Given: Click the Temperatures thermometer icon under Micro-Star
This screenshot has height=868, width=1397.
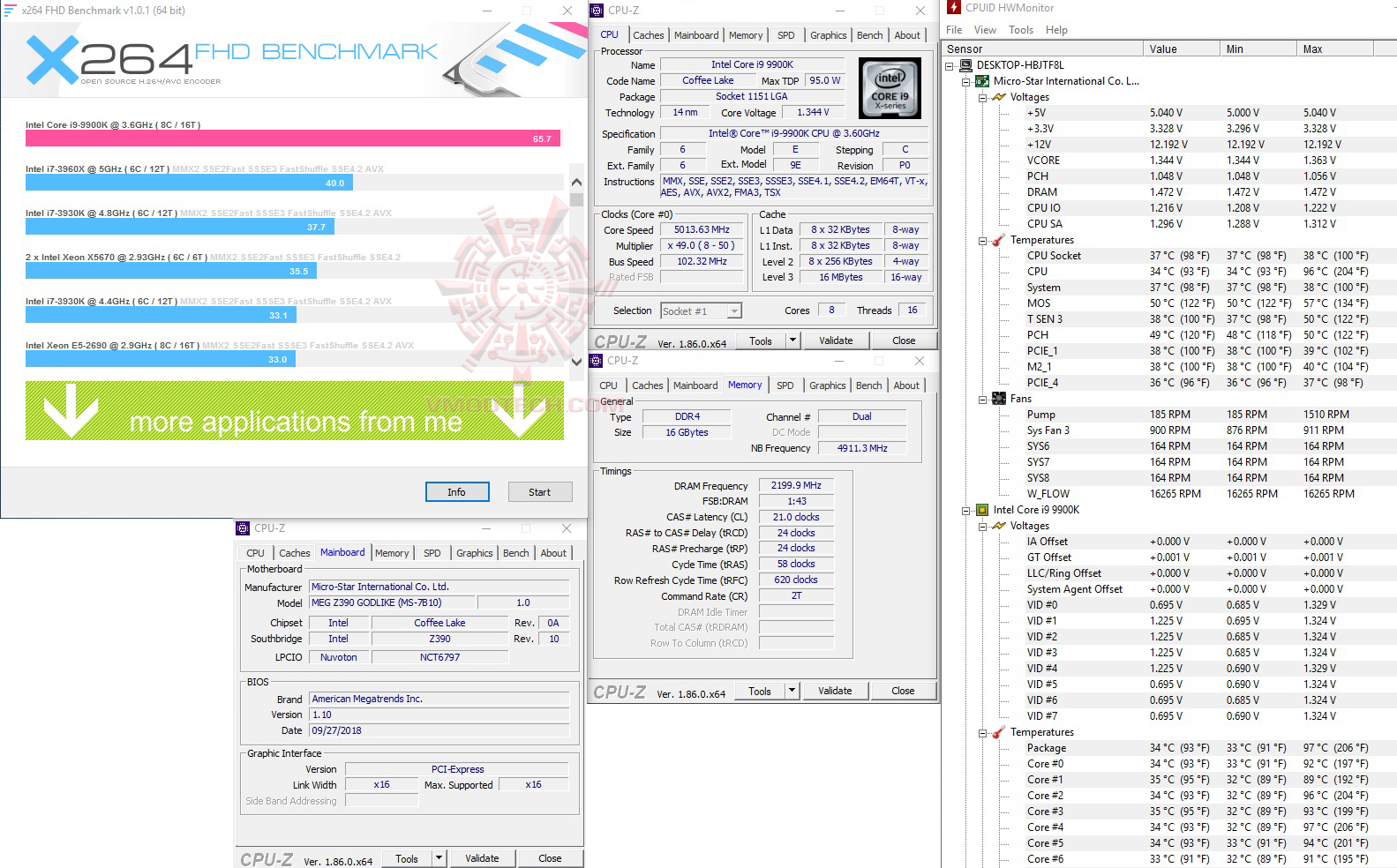Looking at the screenshot, I should [999, 240].
